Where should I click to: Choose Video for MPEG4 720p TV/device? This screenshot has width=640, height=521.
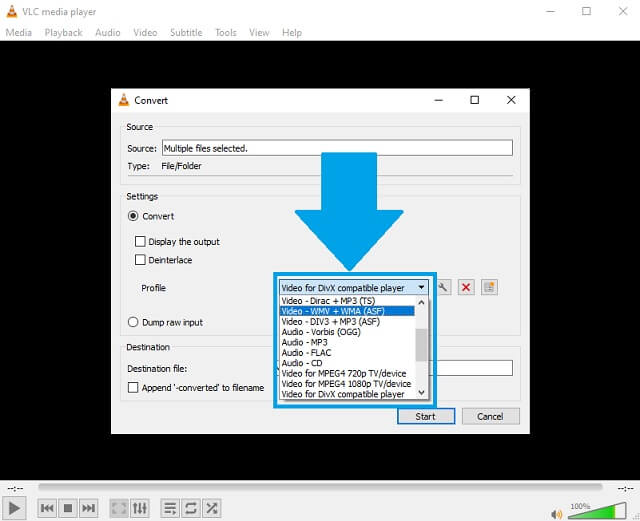coord(347,373)
